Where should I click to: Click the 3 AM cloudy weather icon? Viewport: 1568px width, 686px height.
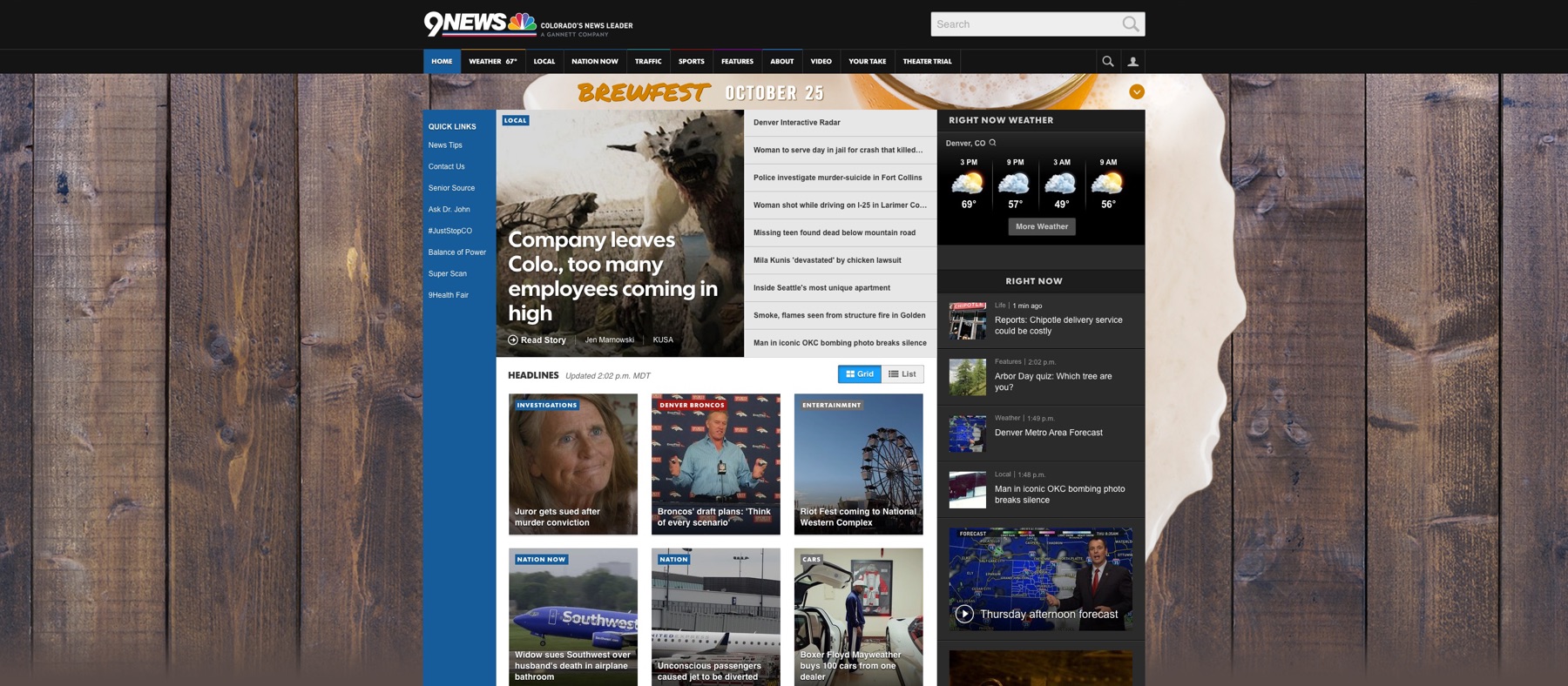1061,183
